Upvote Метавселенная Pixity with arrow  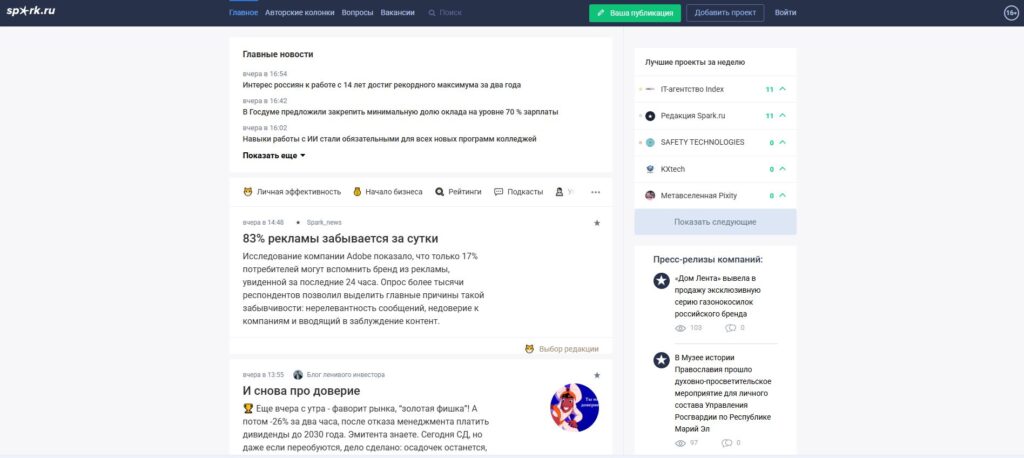[783, 195]
